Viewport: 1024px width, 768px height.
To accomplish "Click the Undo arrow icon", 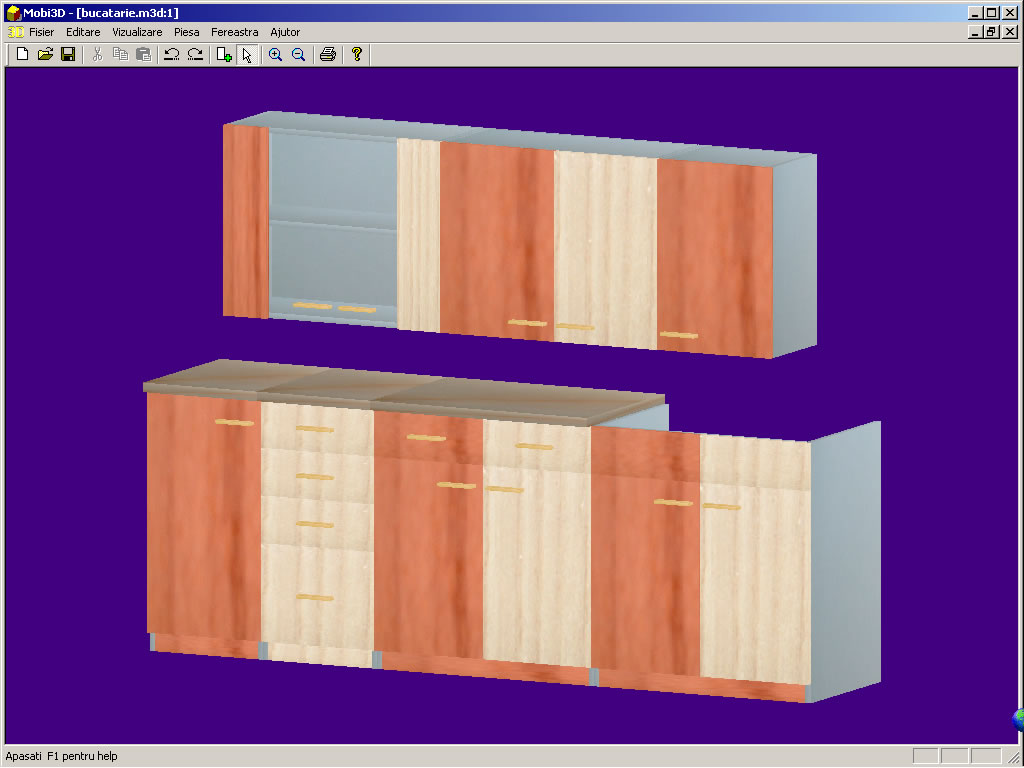I will [172, 54].
